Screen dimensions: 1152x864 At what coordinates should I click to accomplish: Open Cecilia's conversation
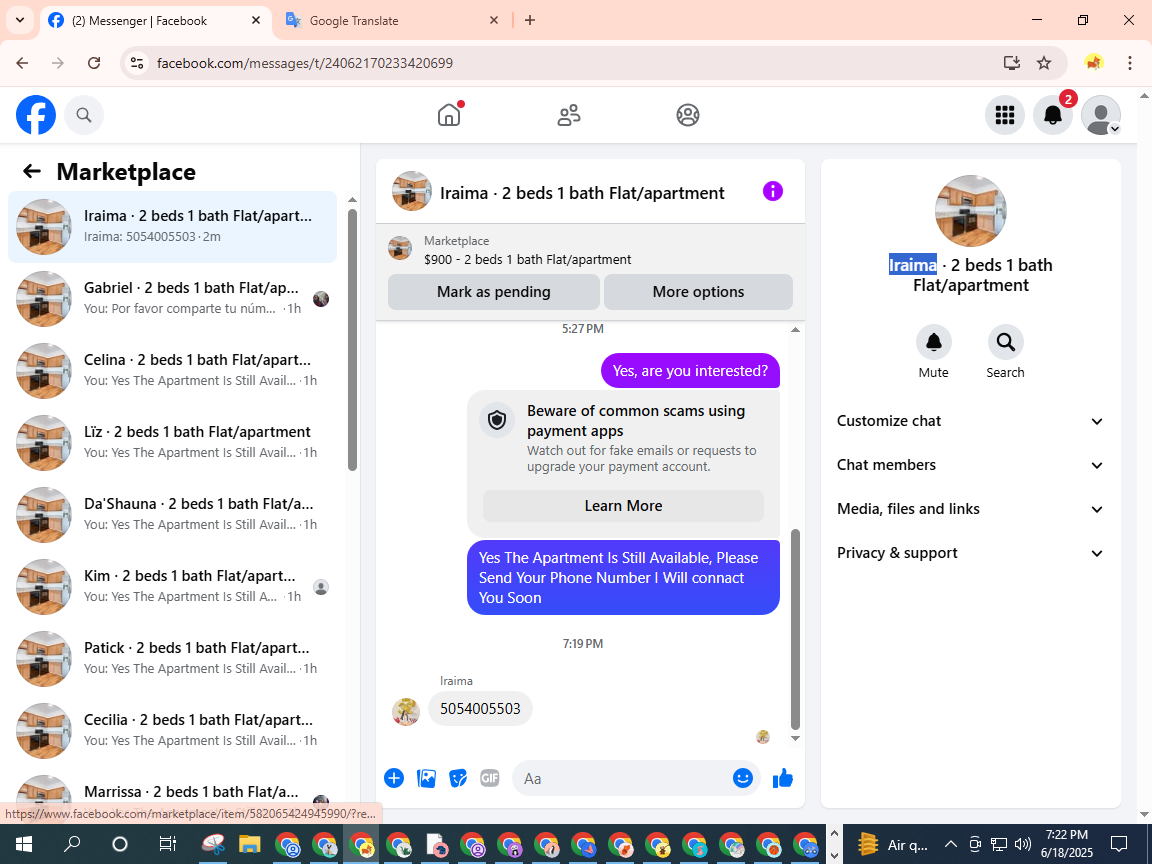point(173,730)
